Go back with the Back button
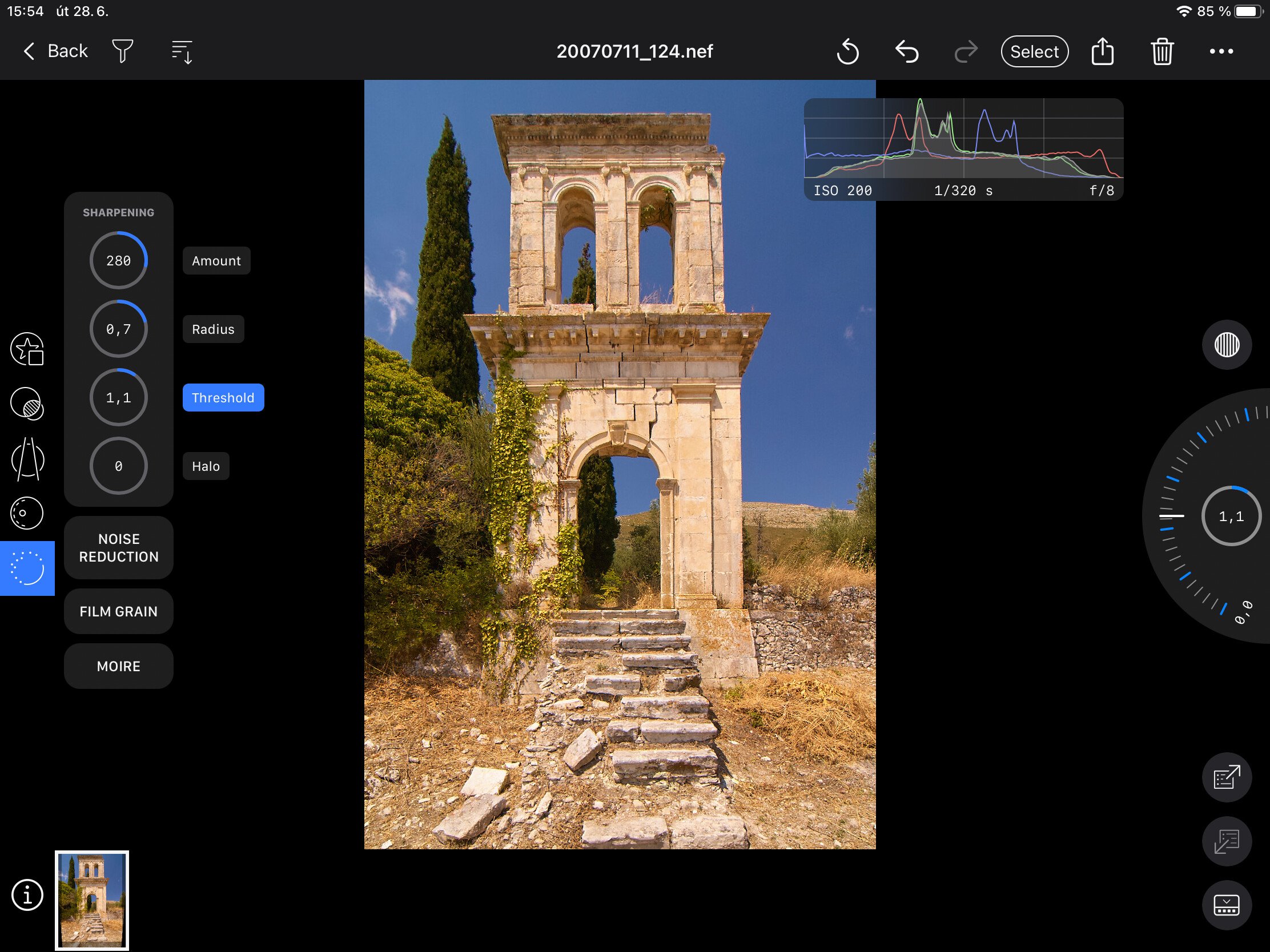Viewport: 1270px width, 952px height. click(55, 51)
